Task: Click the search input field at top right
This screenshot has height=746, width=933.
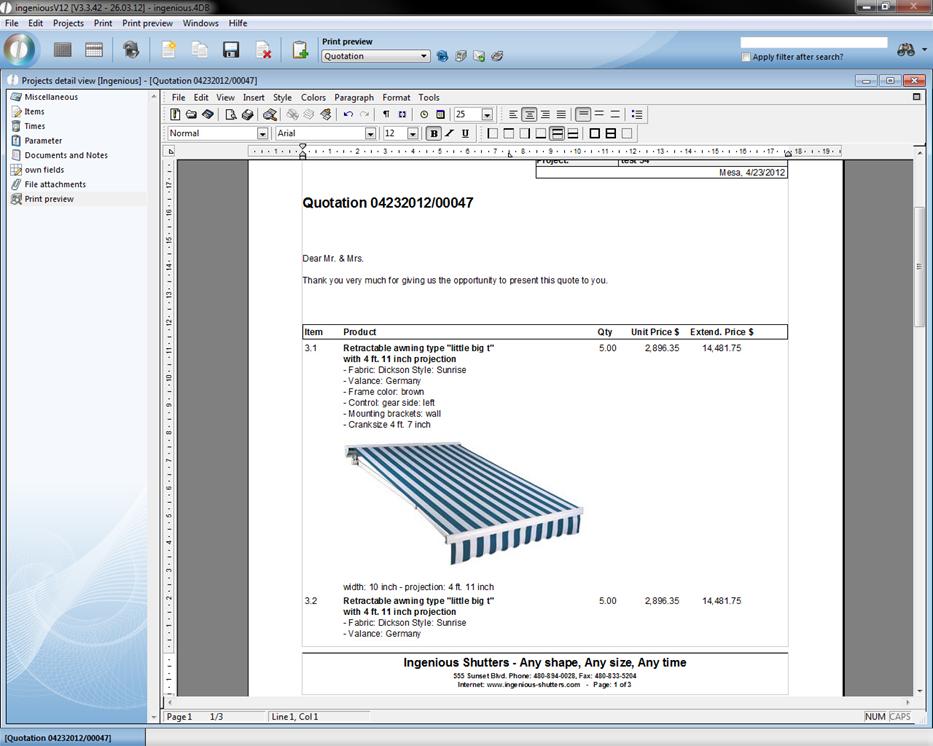Action: (x=813, y=43)
